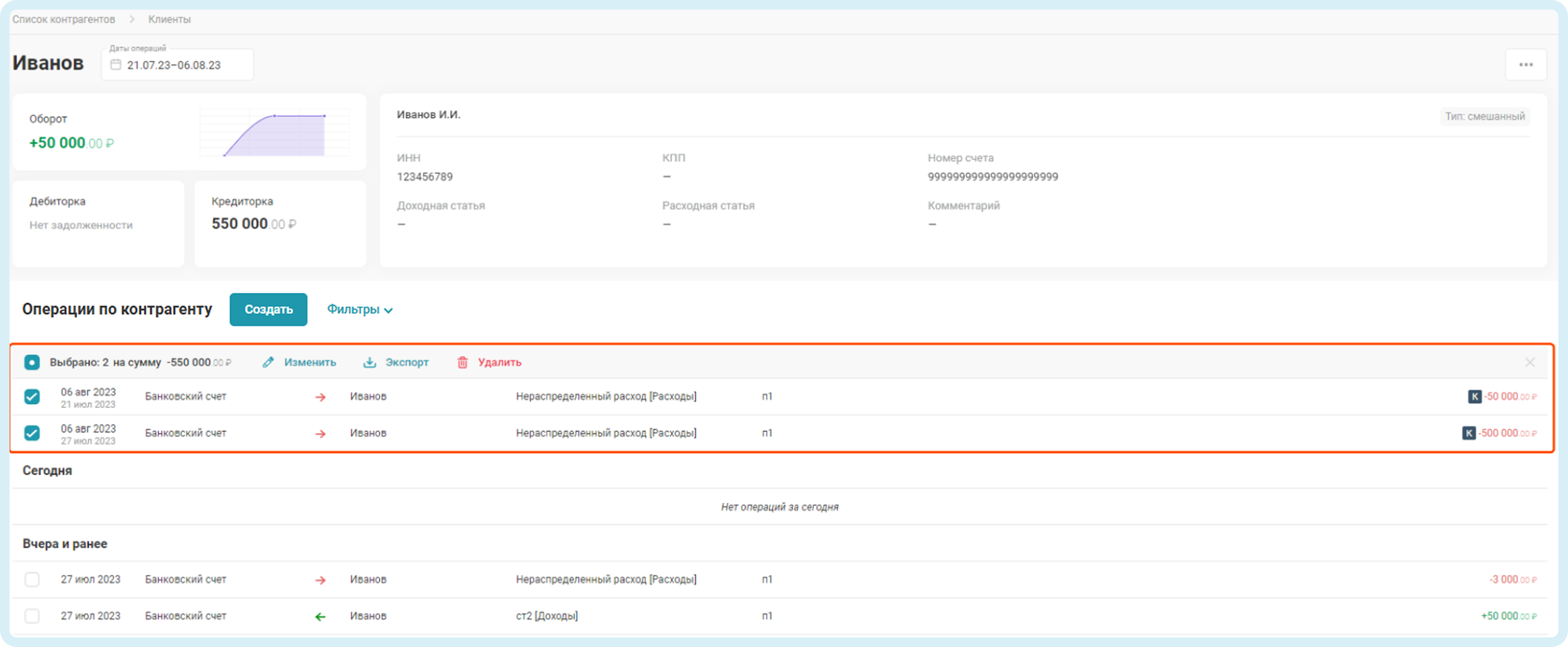Click the K badge on the -50 000 operation
The height and width of the screenshot is (647, 1568).
tap(1474, 396)
